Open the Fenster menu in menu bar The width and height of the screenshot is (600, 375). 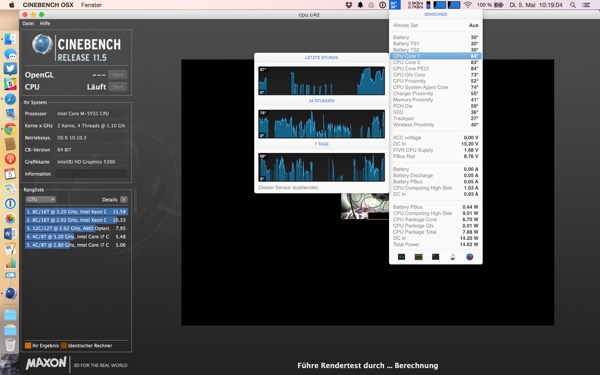click(x=91, y=5)
